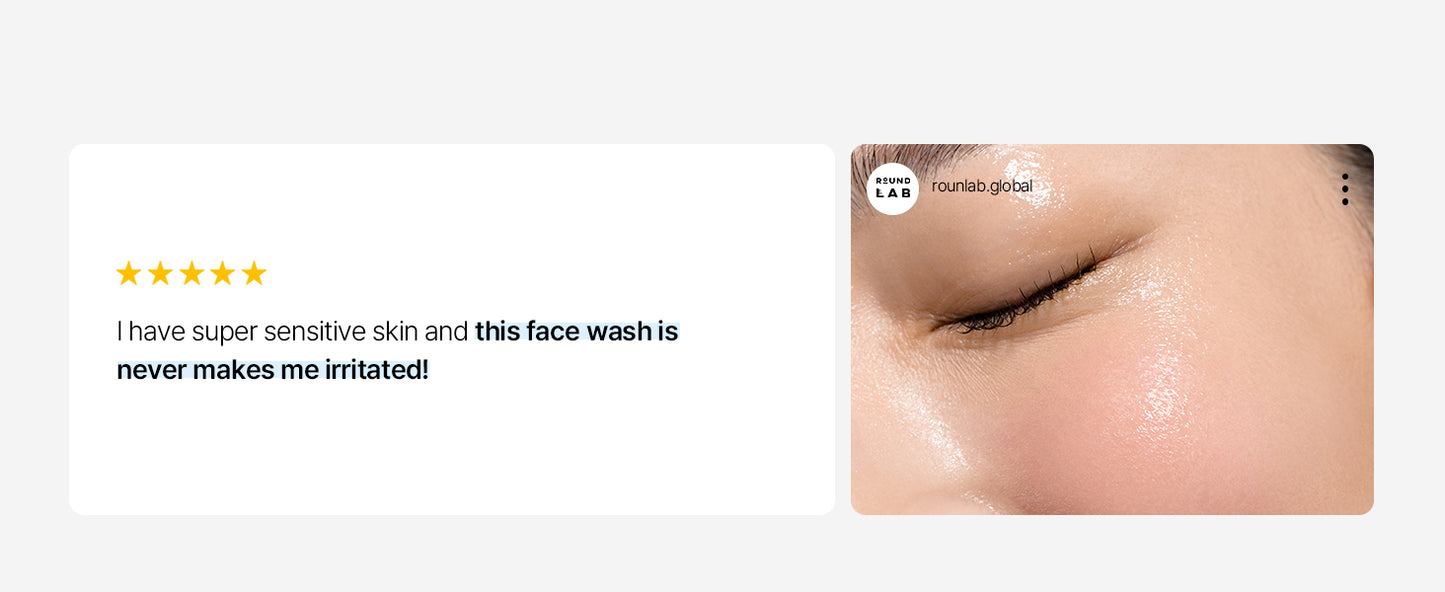
Task: Click the word "irritated!" in the review
Action: tap(376, 370)
